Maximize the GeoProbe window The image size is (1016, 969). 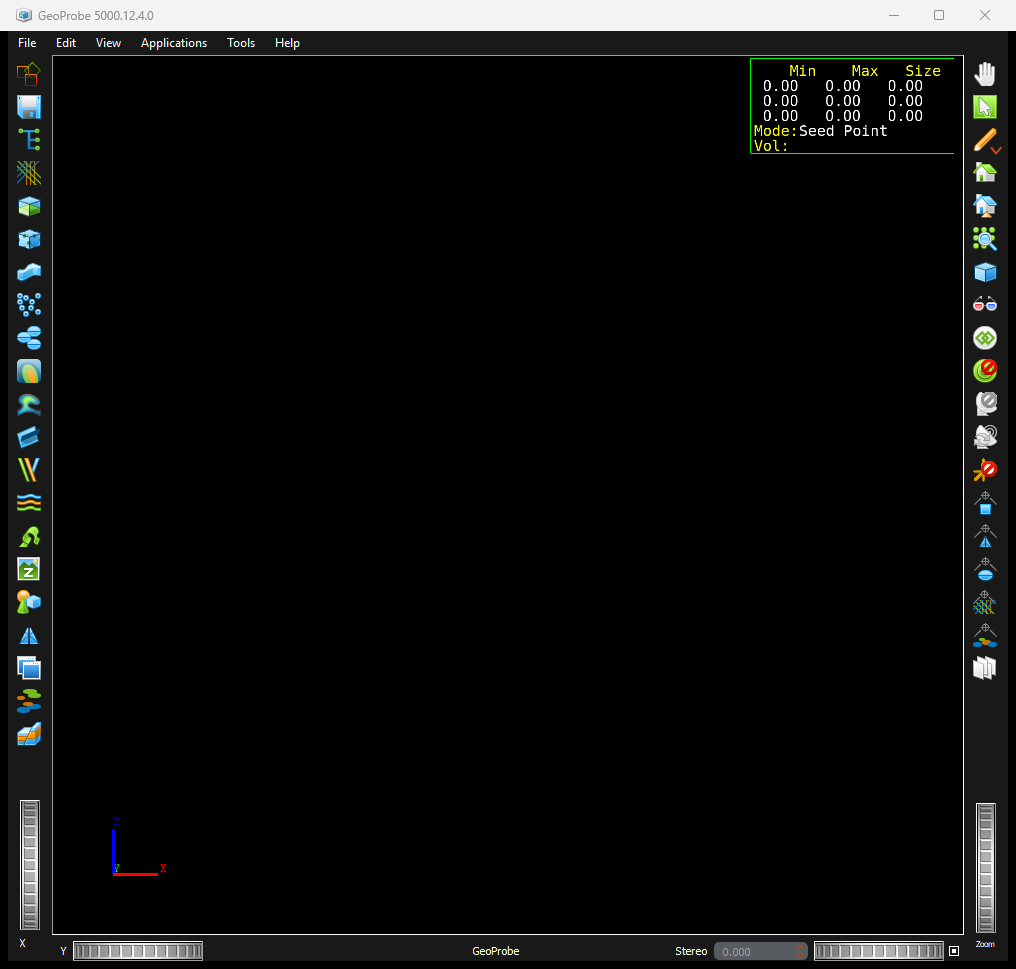coord(939,15)
